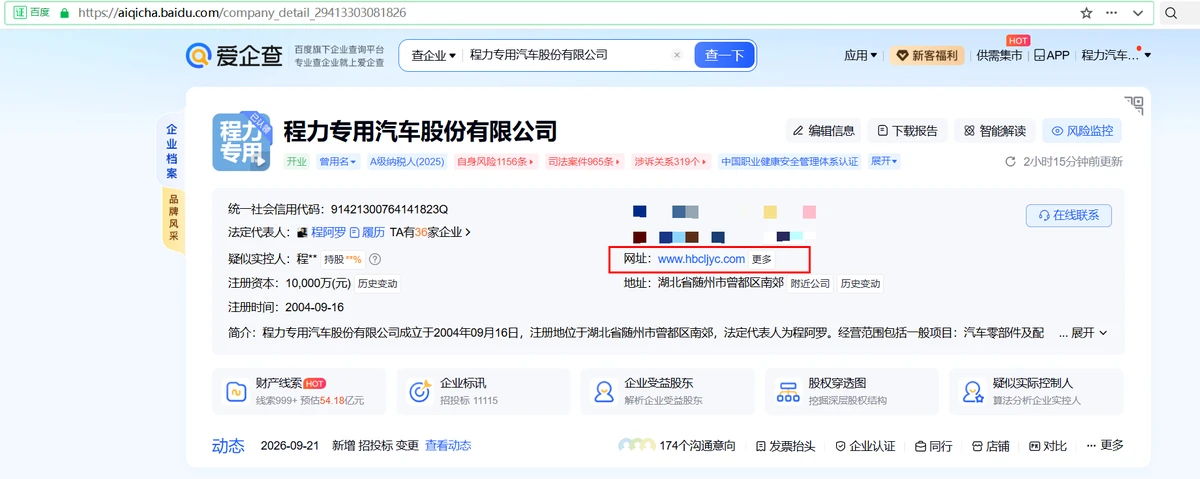Click the 程力专用 company logo thumbnail
Image resolution: width=1200 pixels, height=479 pixels.
click(x=242, y=142)
